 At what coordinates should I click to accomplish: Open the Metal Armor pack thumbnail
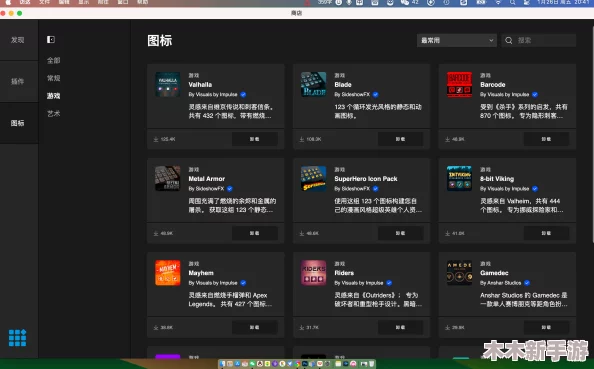click(x=167, y=178)
